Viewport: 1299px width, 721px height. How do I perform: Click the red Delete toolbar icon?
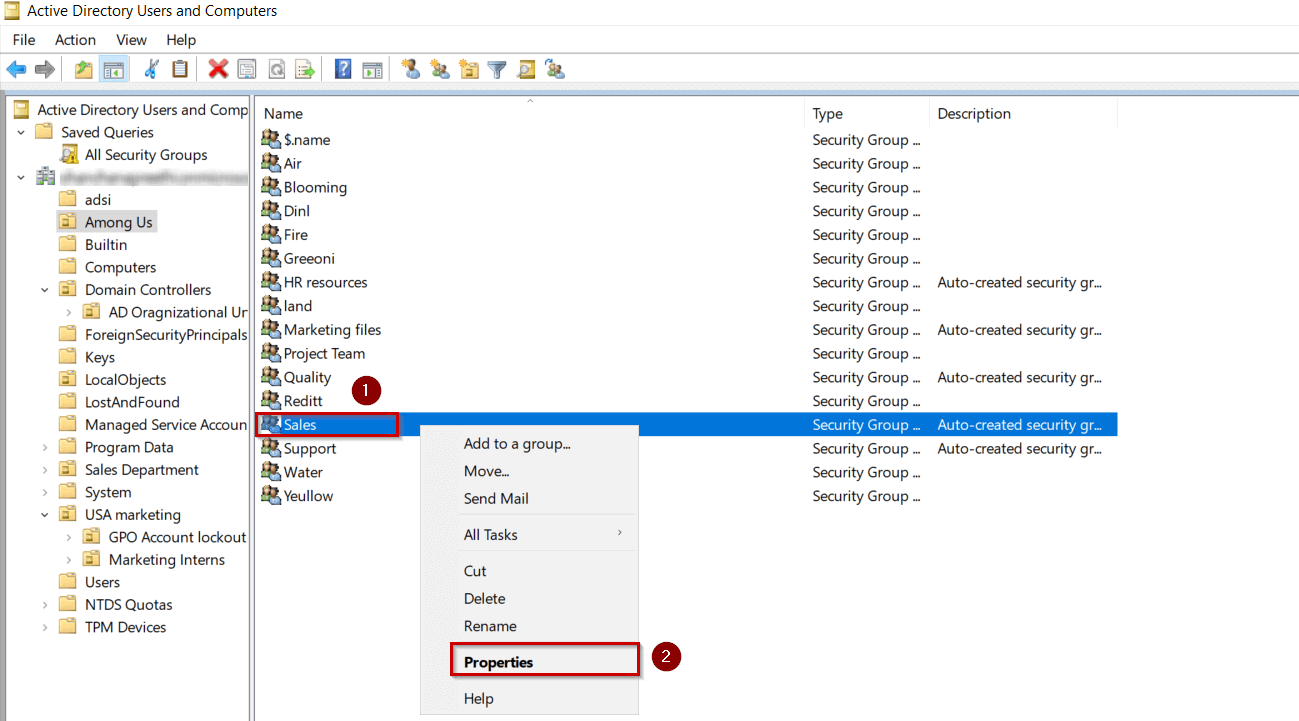point(218,69)
